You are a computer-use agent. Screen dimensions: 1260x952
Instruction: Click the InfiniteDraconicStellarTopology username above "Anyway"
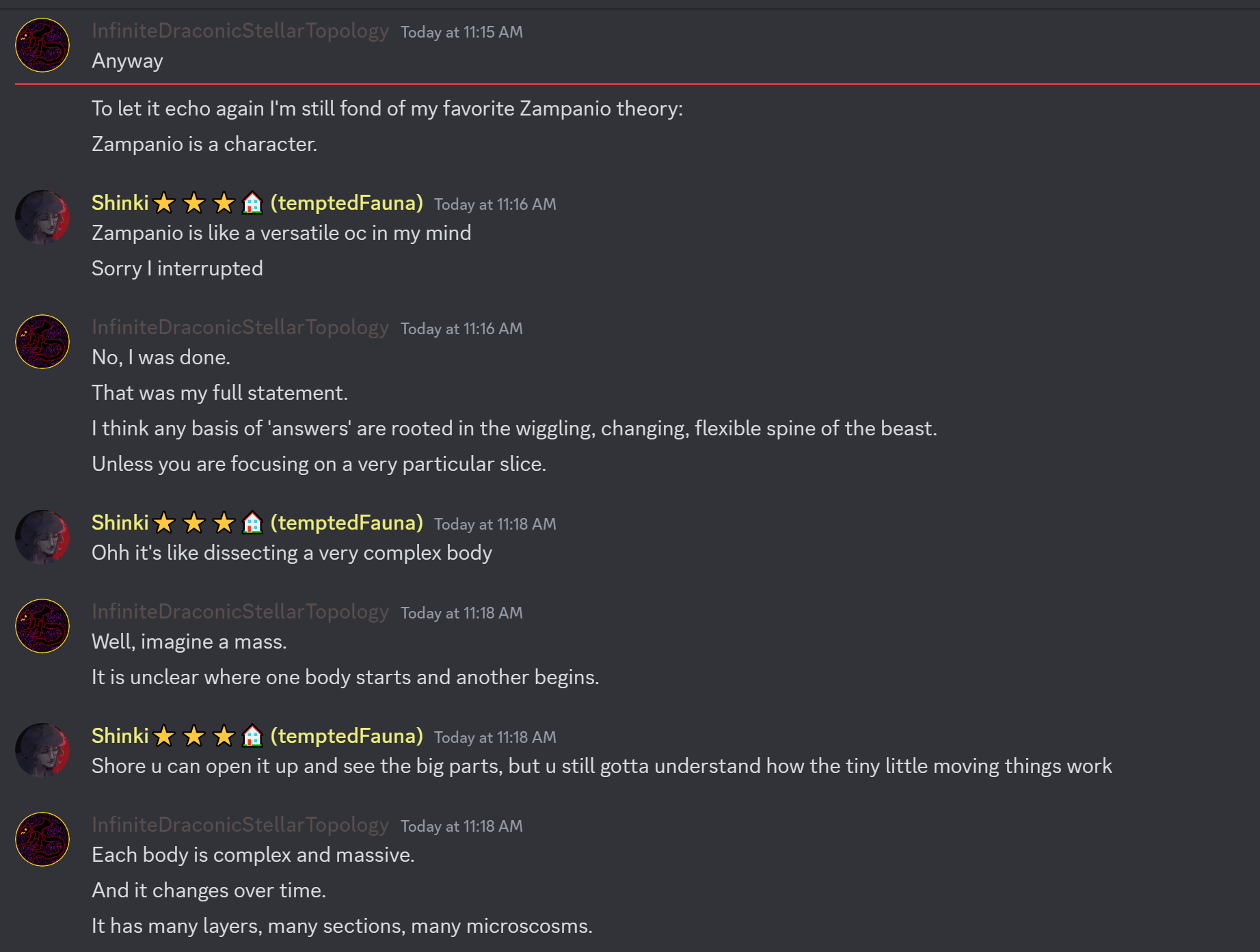(x=240, y=31)
